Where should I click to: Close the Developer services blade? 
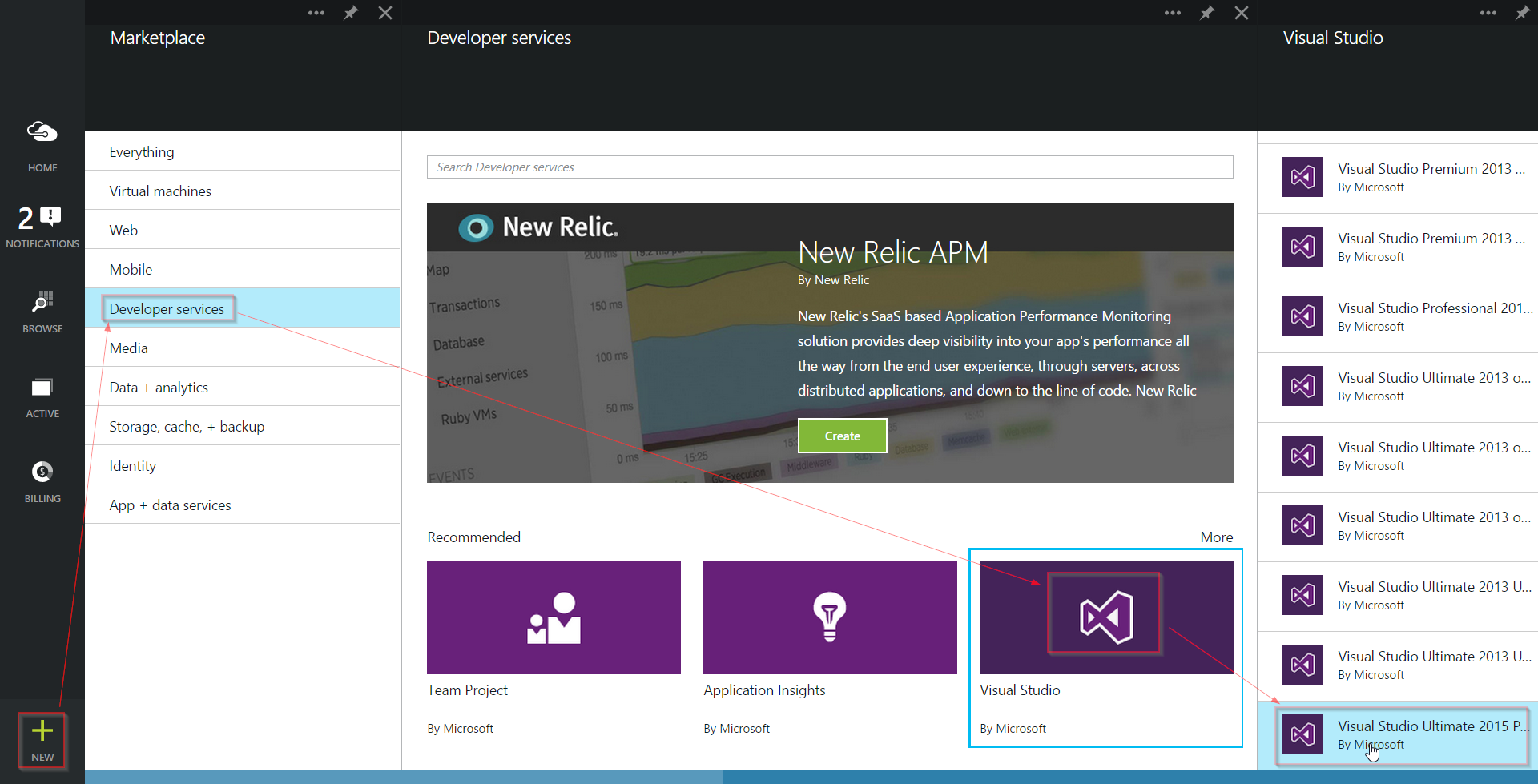pyautogui.click(x=1242, y=13)
